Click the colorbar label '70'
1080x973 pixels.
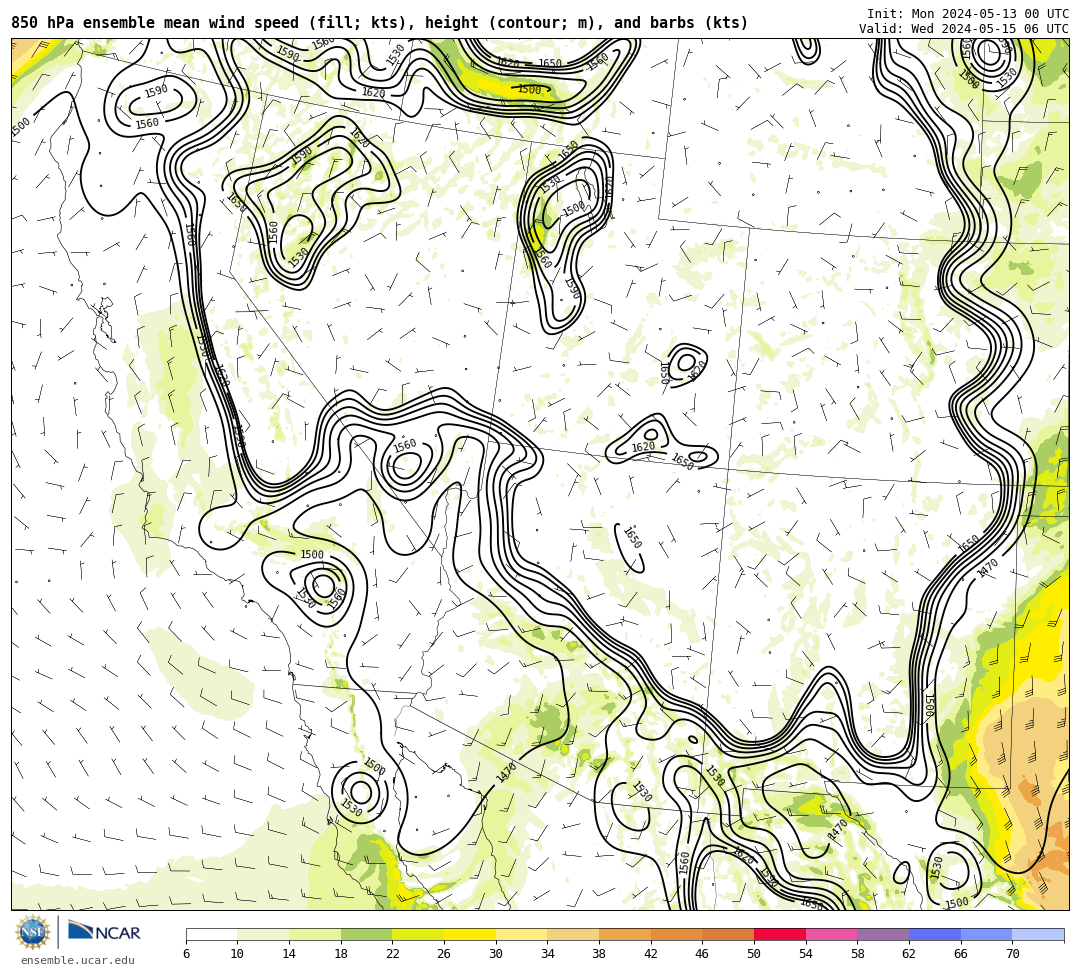[1012, 954]
